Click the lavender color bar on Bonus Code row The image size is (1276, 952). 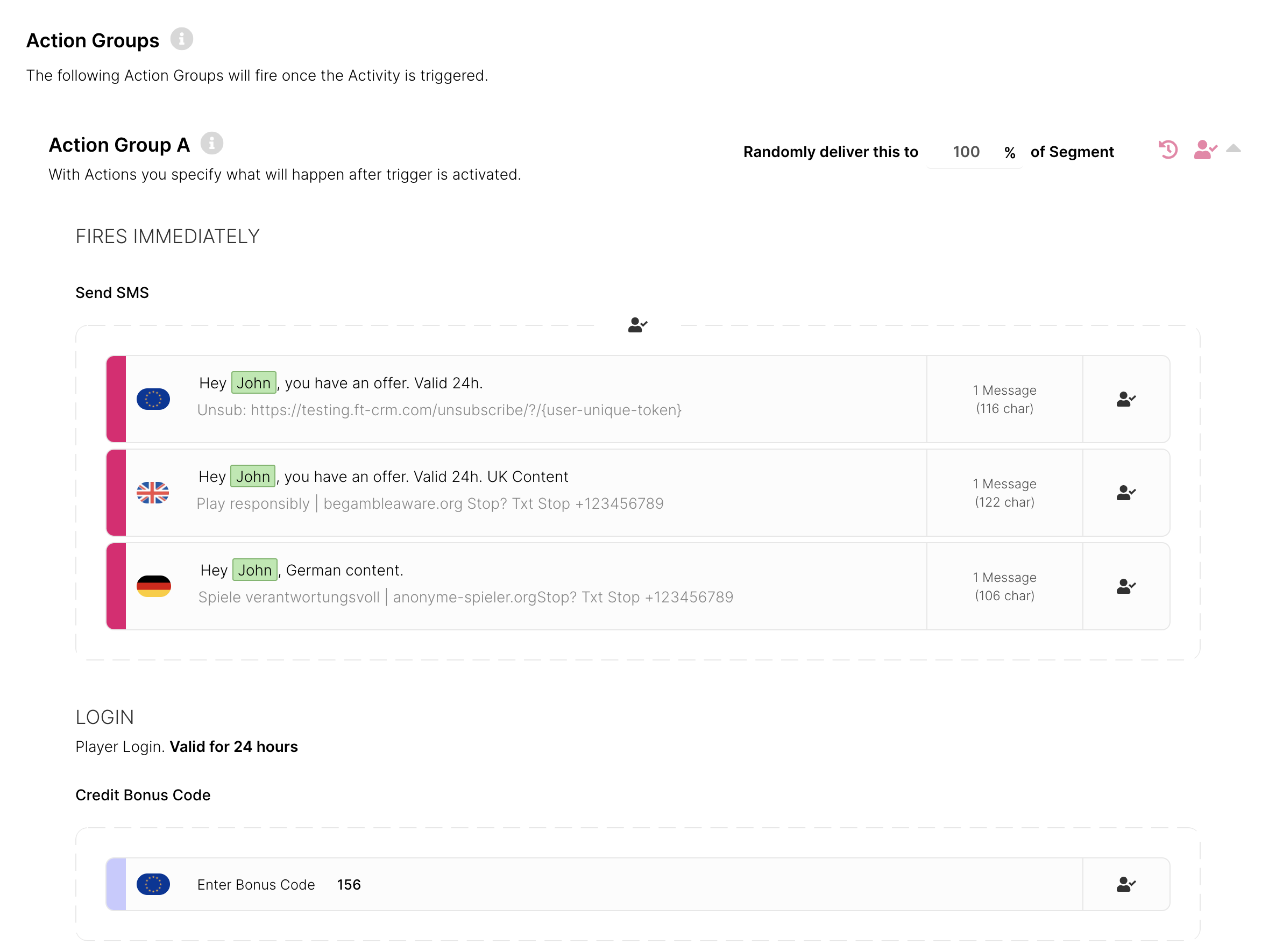pyautogui.click(x=116, y=885)
